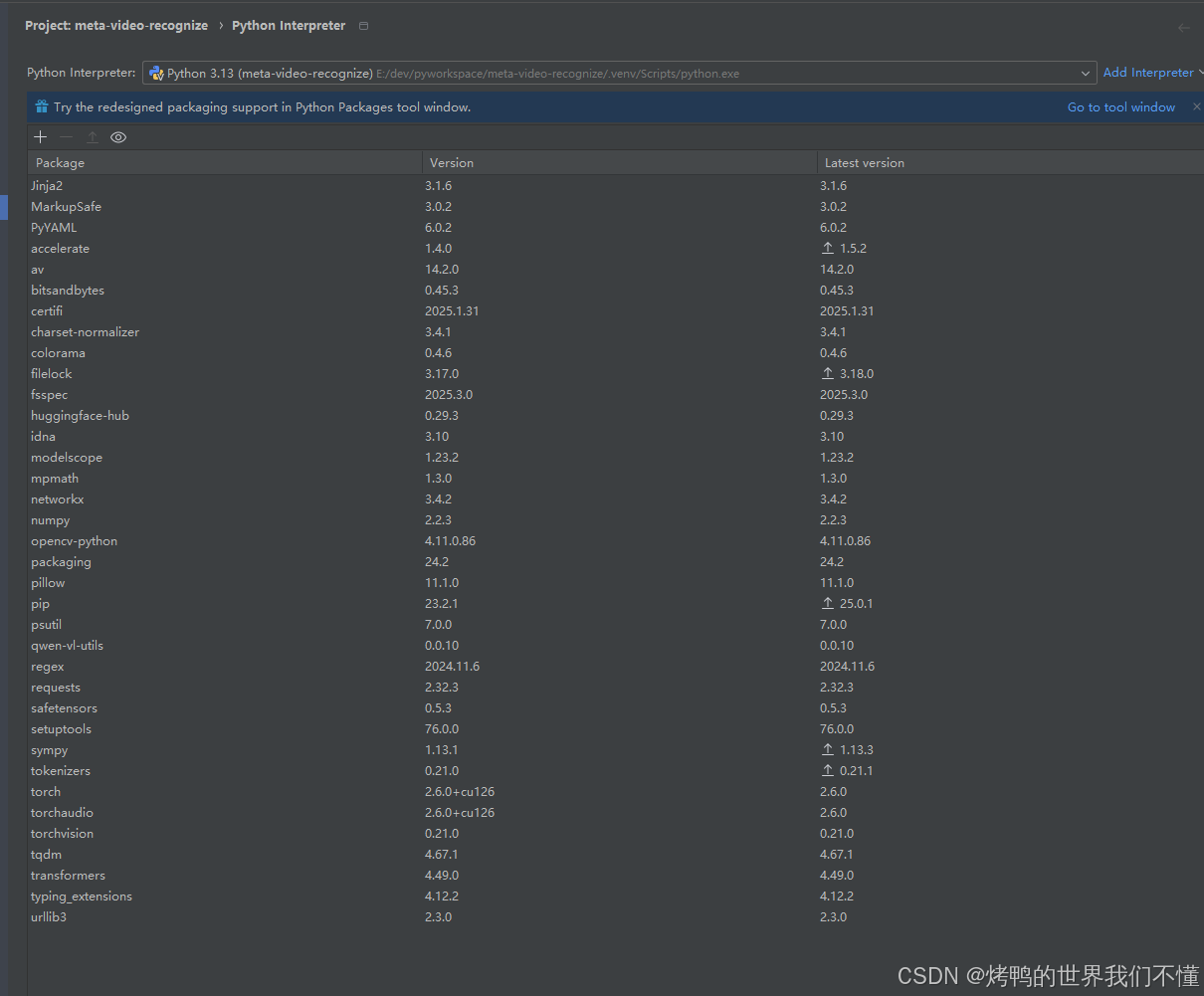Close the redesigned packaging support banner

1196,106
